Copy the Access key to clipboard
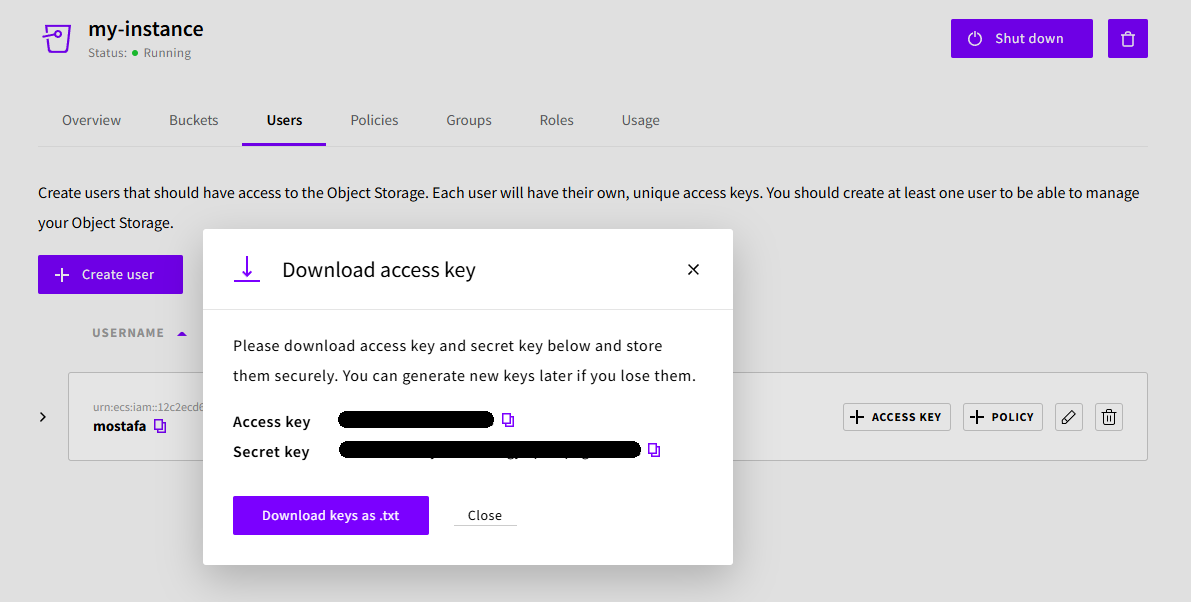The width and height of the screenshot is (1191, 602). tap(508, 420)
